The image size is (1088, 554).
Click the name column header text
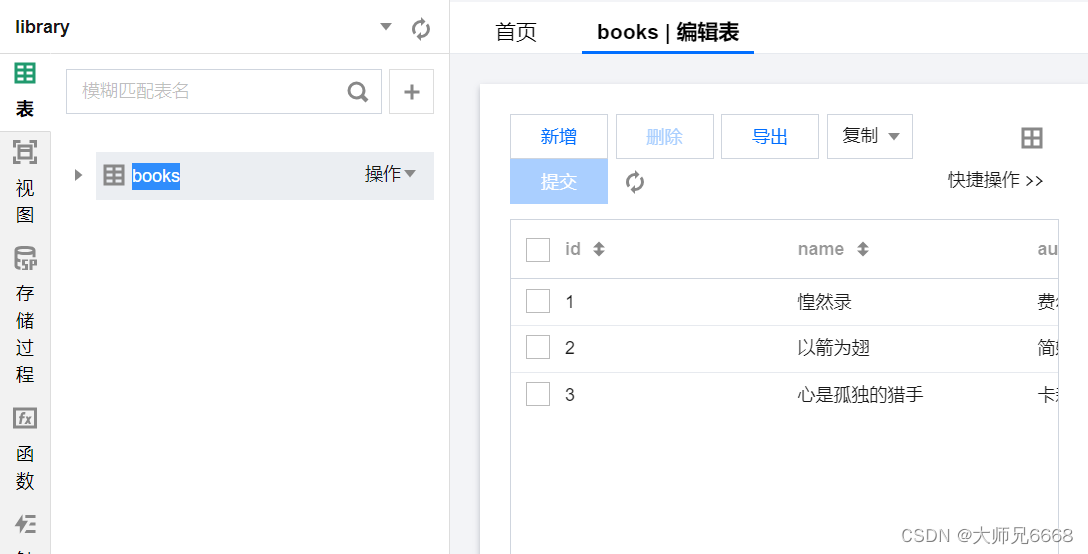click(821, 249)
